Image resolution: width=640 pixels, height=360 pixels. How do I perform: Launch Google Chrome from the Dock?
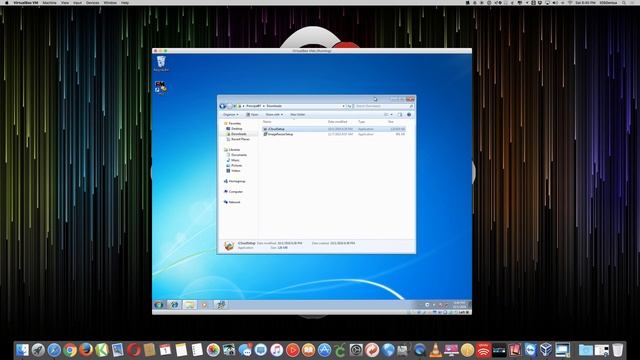point(70,350)
